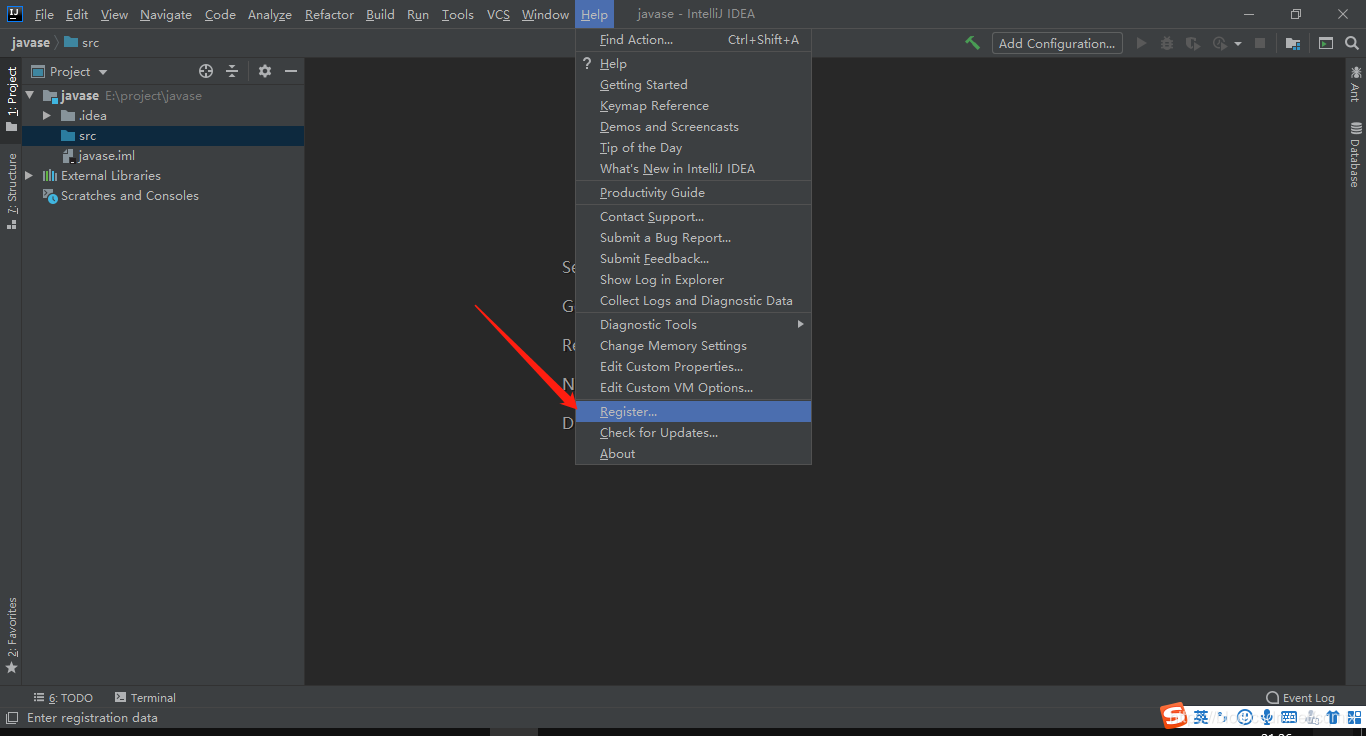Choose Edit Custom Properties... entry
This screenshot has height=736, width=1366.
(x=693, y=367)
